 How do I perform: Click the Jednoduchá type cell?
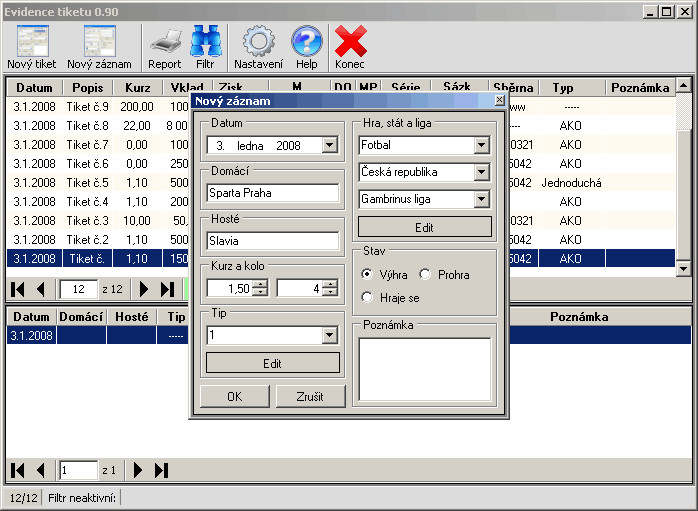[x=572, y=182]
